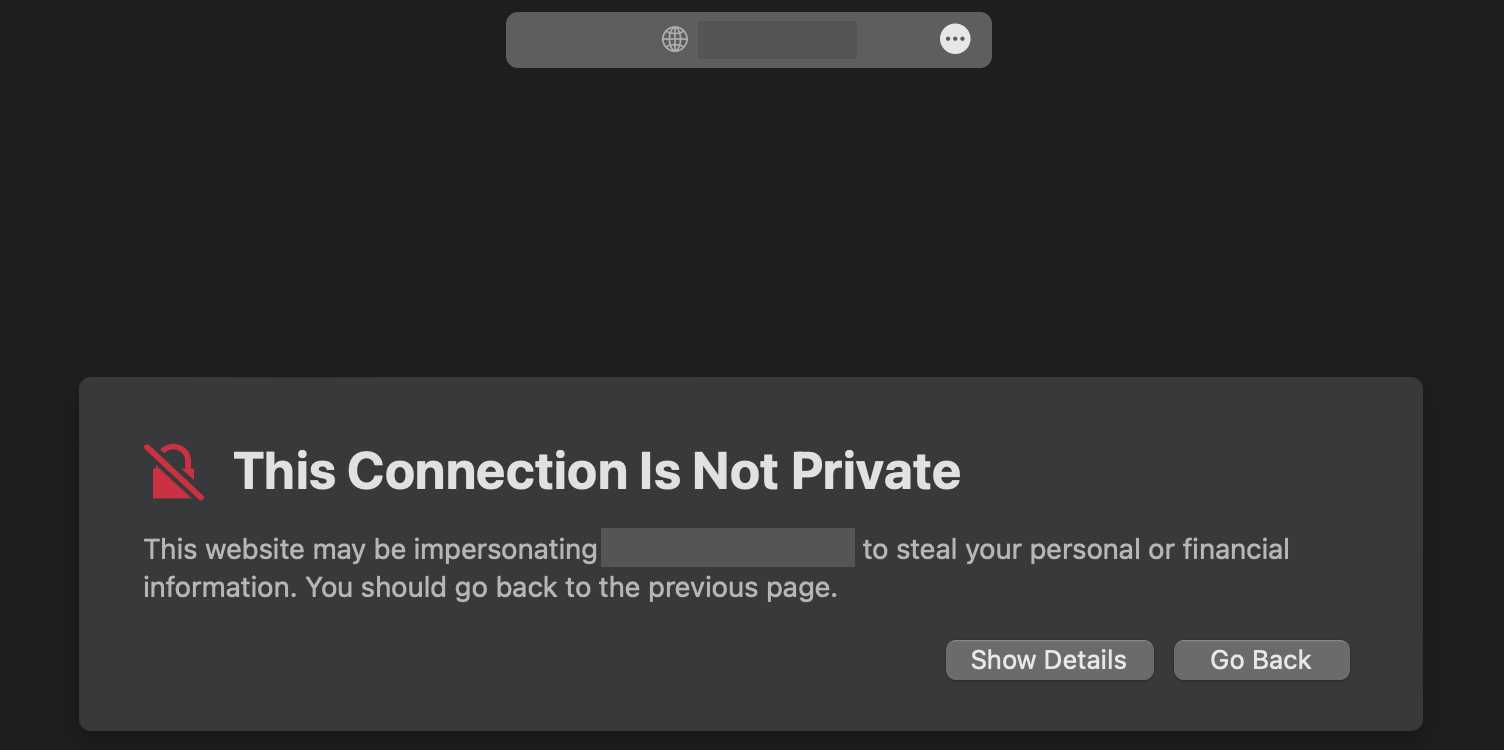Click blank dark page area above warning panel
The height and width of the screenshot is (750, 1504).
(x=750, y=220)
